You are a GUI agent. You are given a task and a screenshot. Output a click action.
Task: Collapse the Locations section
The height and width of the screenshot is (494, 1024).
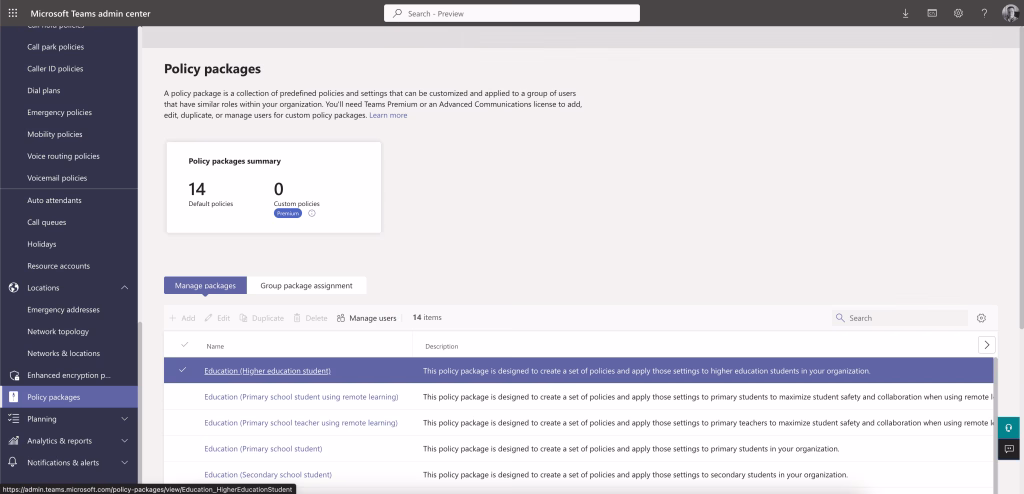(x=124, y=288)
